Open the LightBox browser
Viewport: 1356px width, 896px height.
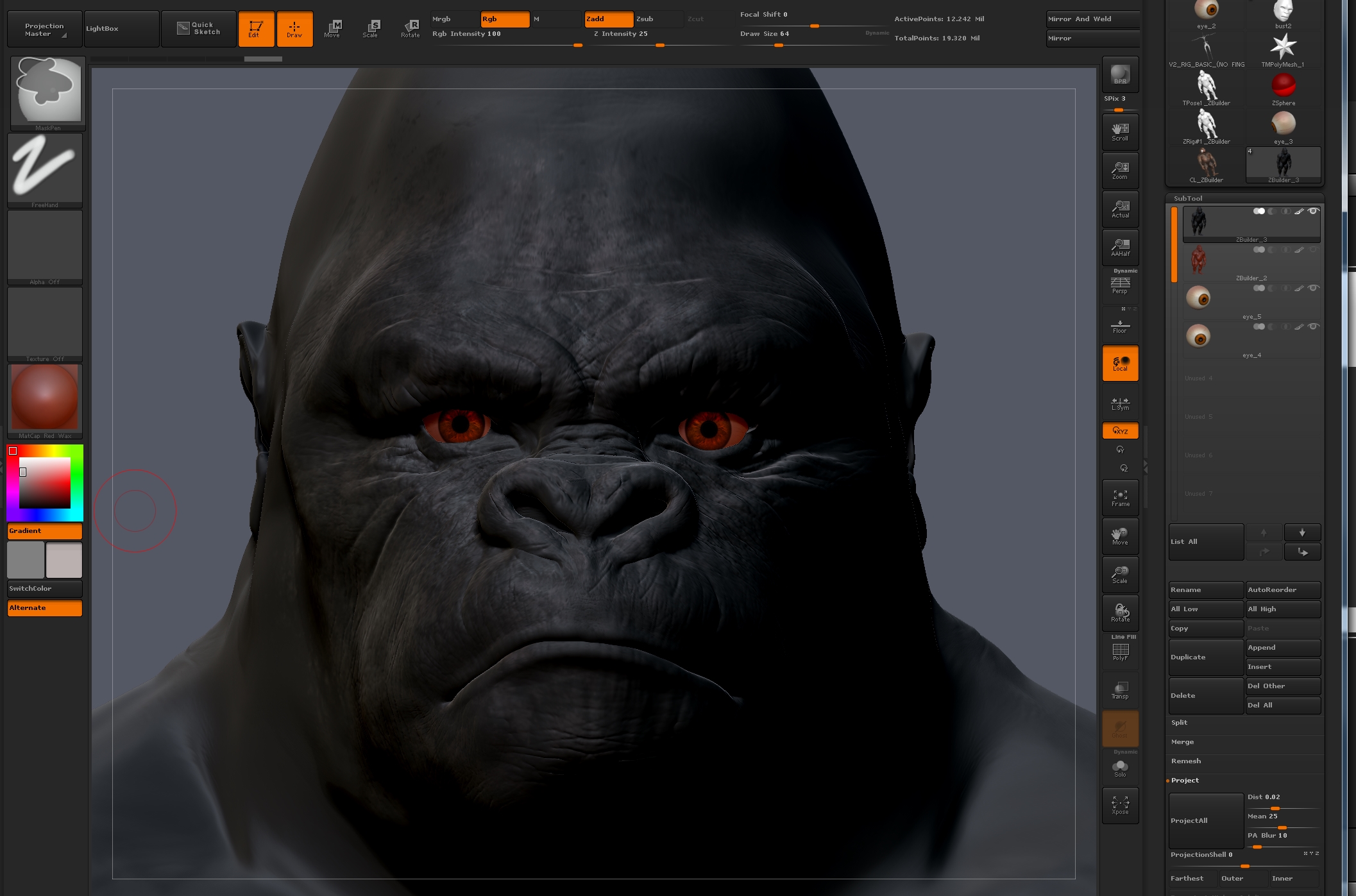pos(121,29)
